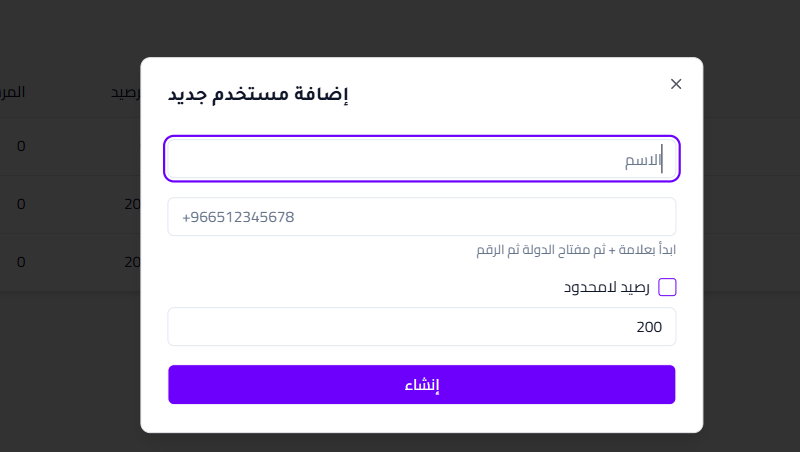Enable the رصيد لامحدود checkbox

[x=667, y=288]
